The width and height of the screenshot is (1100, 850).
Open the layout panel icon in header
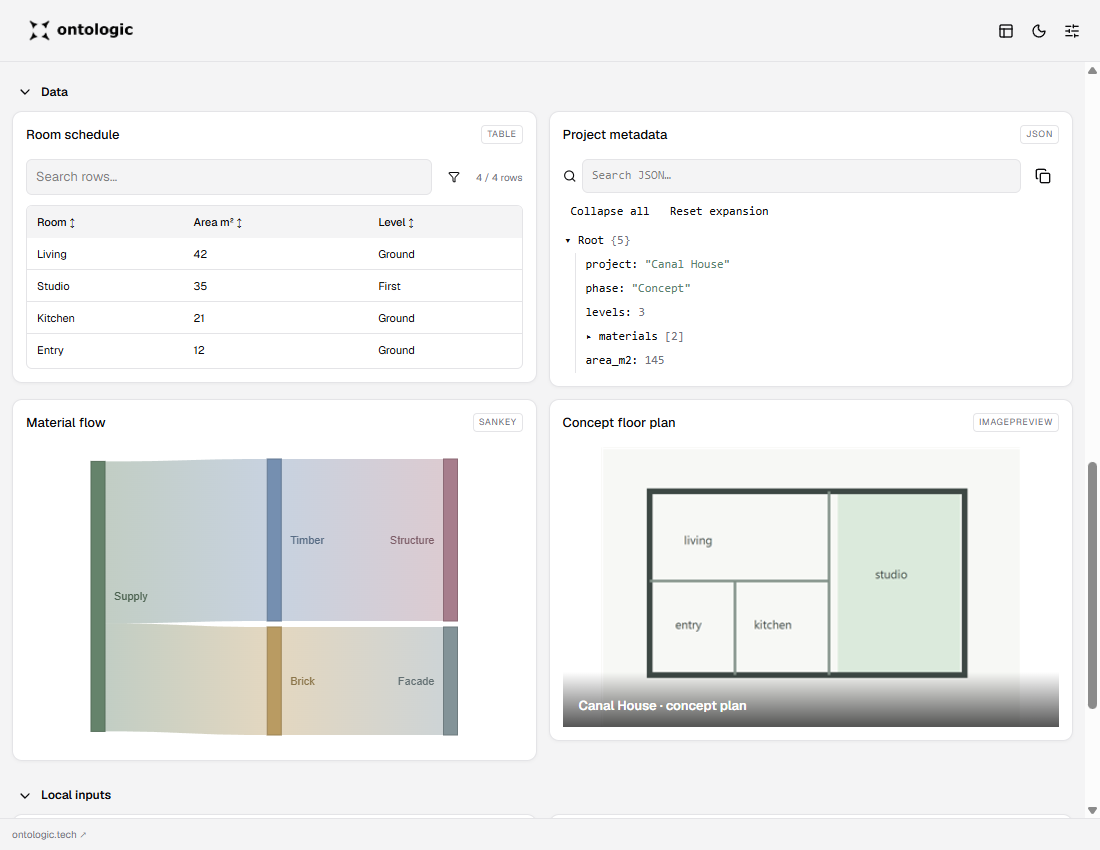1005,31
